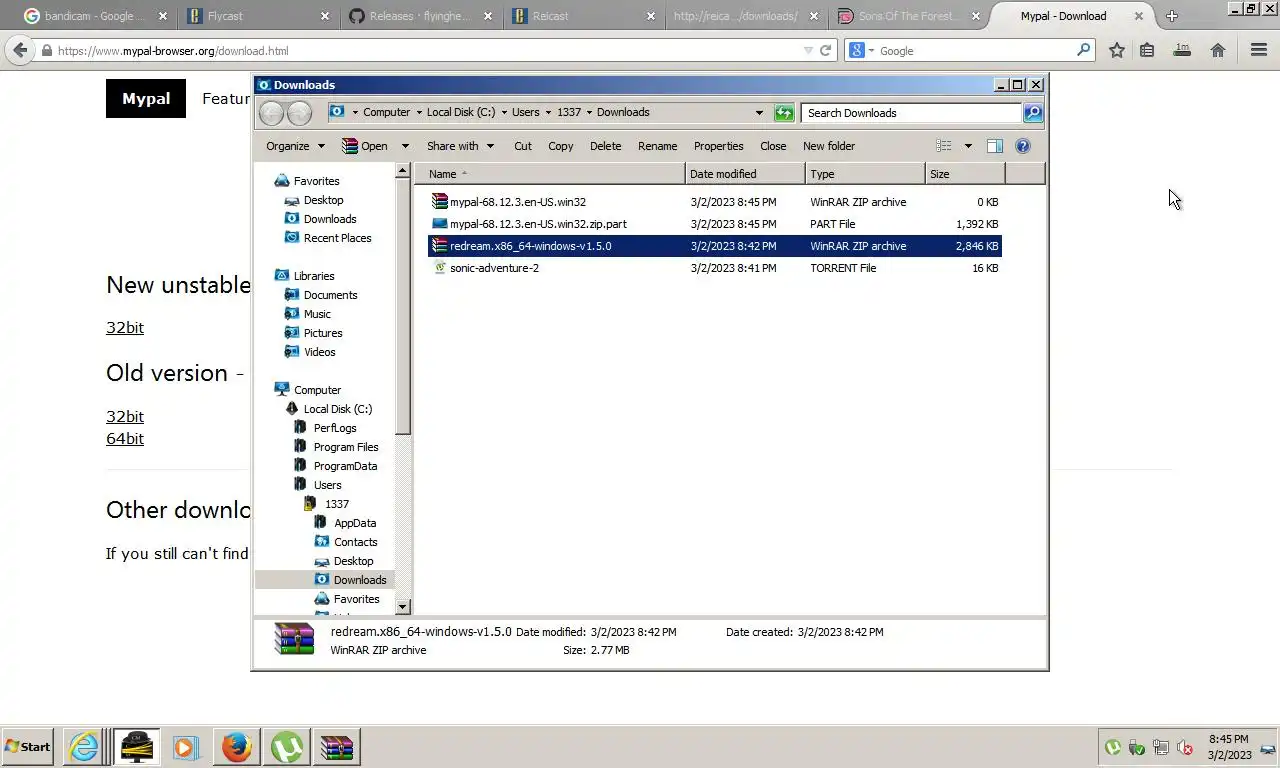Select AppData folder in the tree
1280x768 pixels.
(x=355, y=523)
